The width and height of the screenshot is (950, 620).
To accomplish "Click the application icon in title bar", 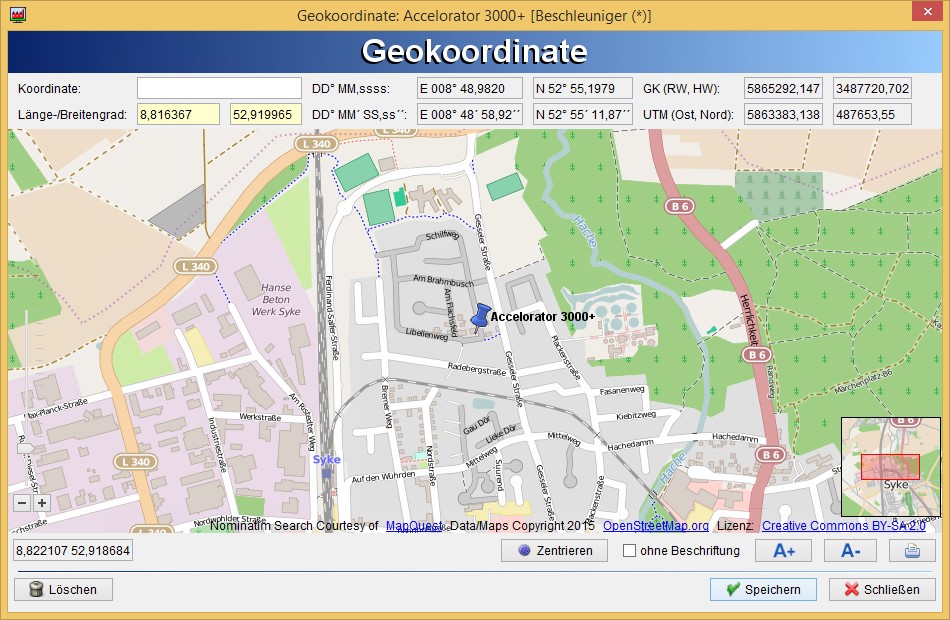I will 17,15.
